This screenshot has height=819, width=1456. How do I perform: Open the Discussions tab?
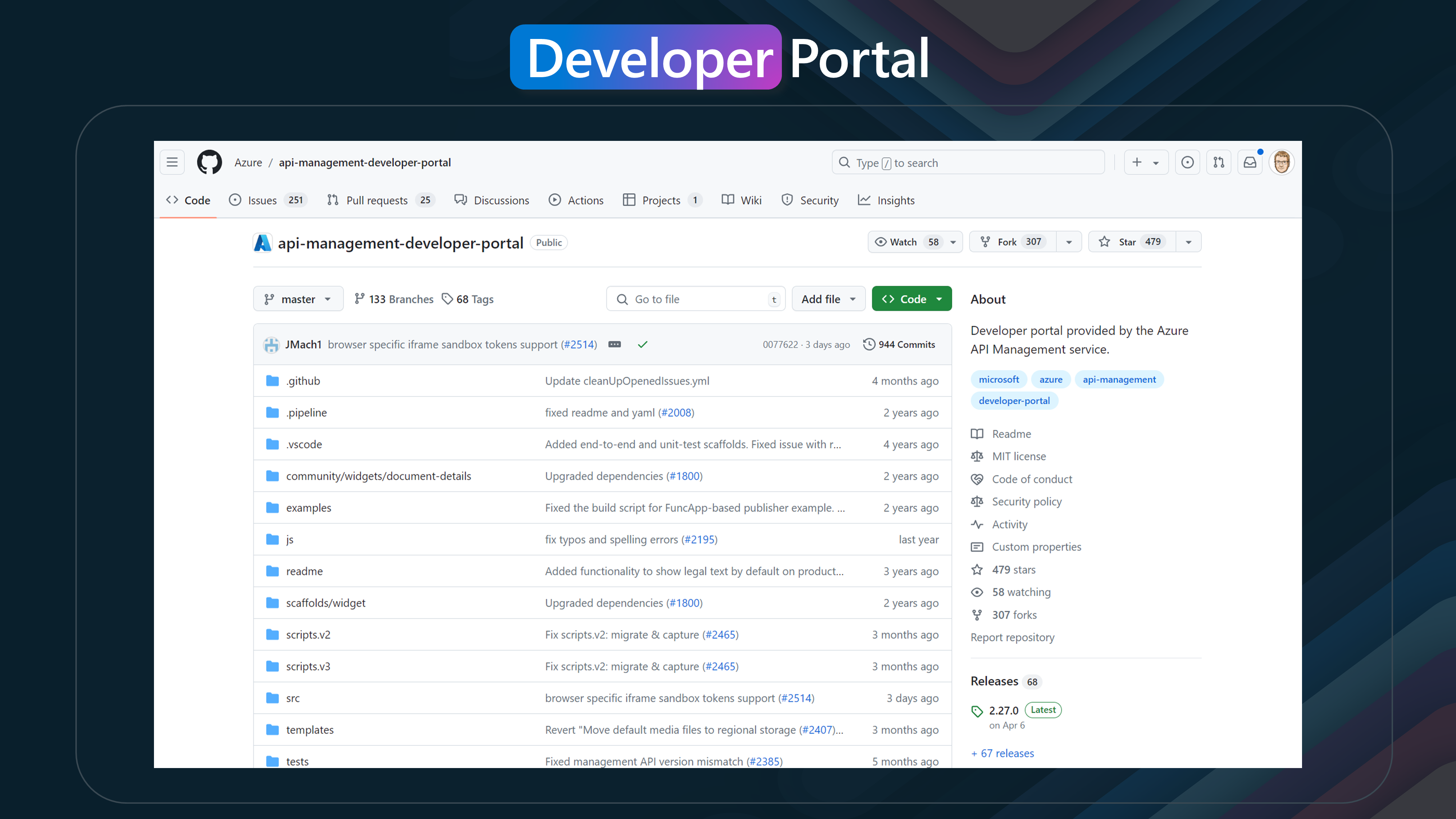[492, 200]
